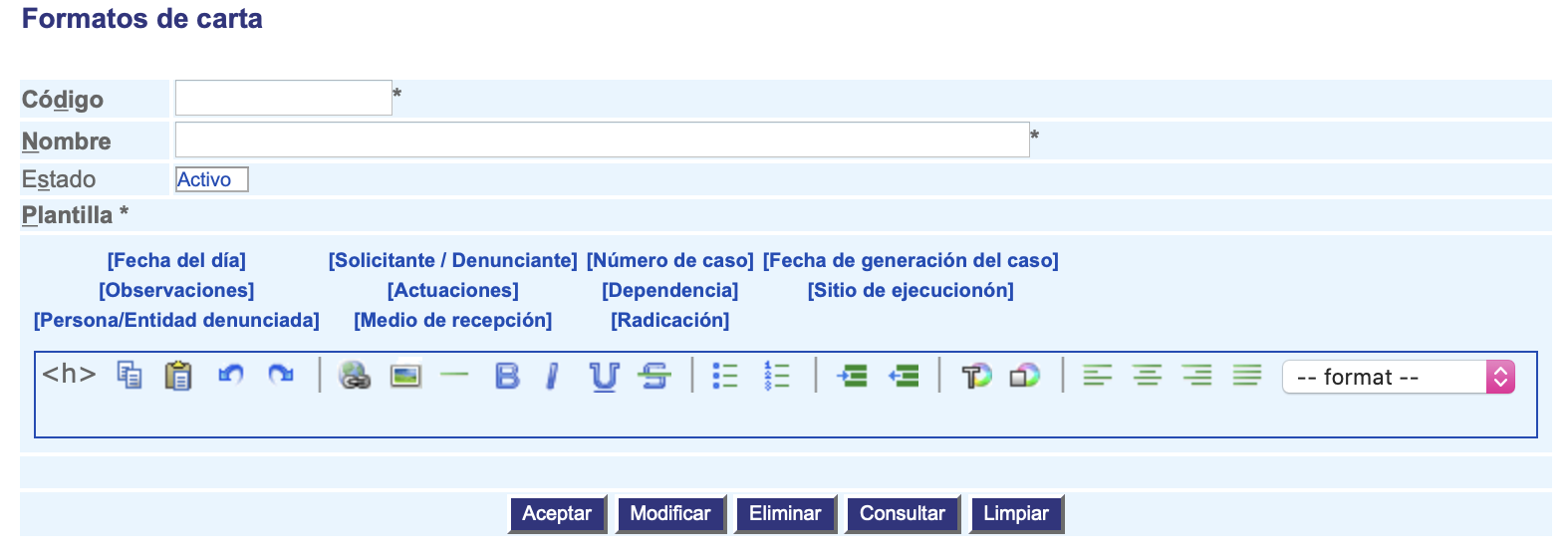Screen dimensions: 1568x560
Task: Click the Limpiar button
Action: (x=1016, y=514)
